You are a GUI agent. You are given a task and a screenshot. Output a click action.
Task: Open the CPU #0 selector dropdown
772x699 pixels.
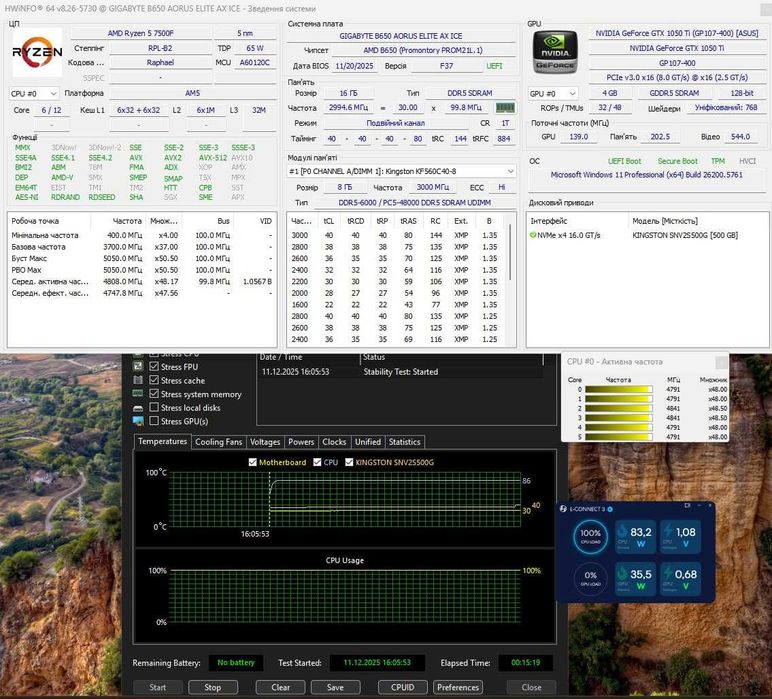coord(34,94)
